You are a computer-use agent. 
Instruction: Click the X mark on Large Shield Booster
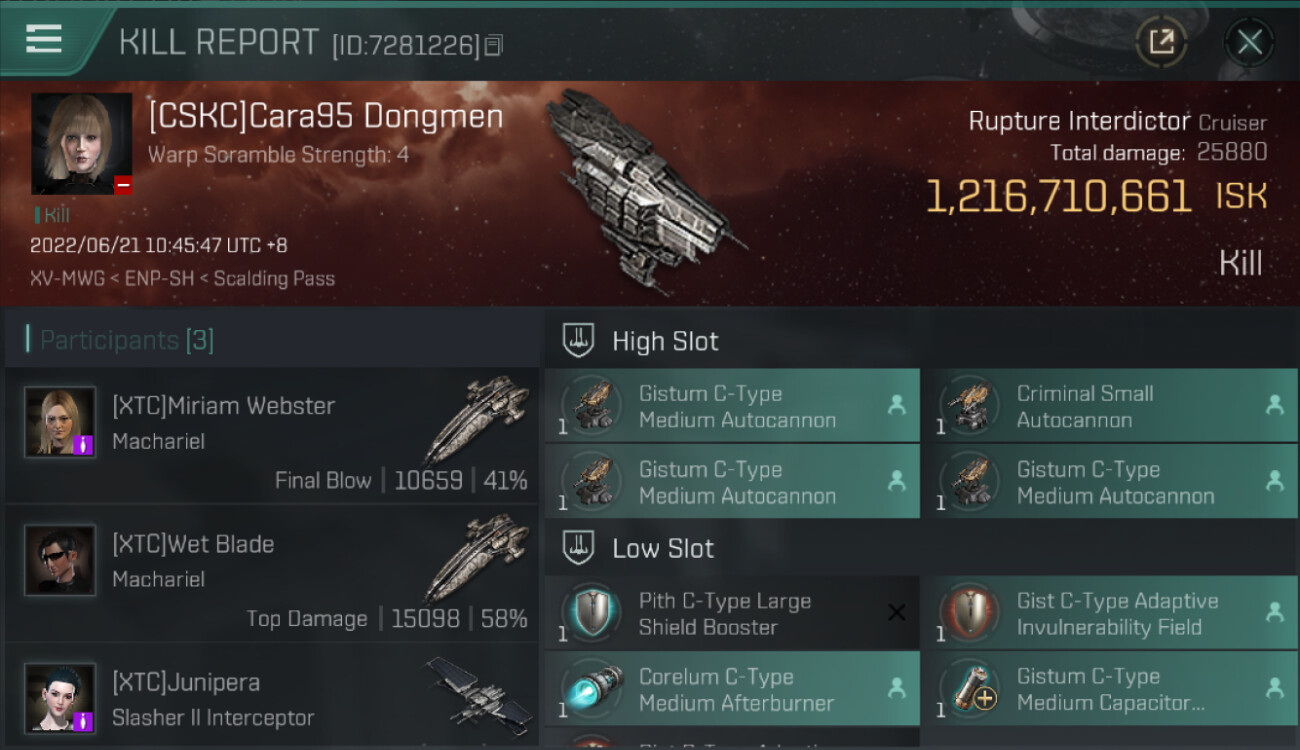pos(897,613)
